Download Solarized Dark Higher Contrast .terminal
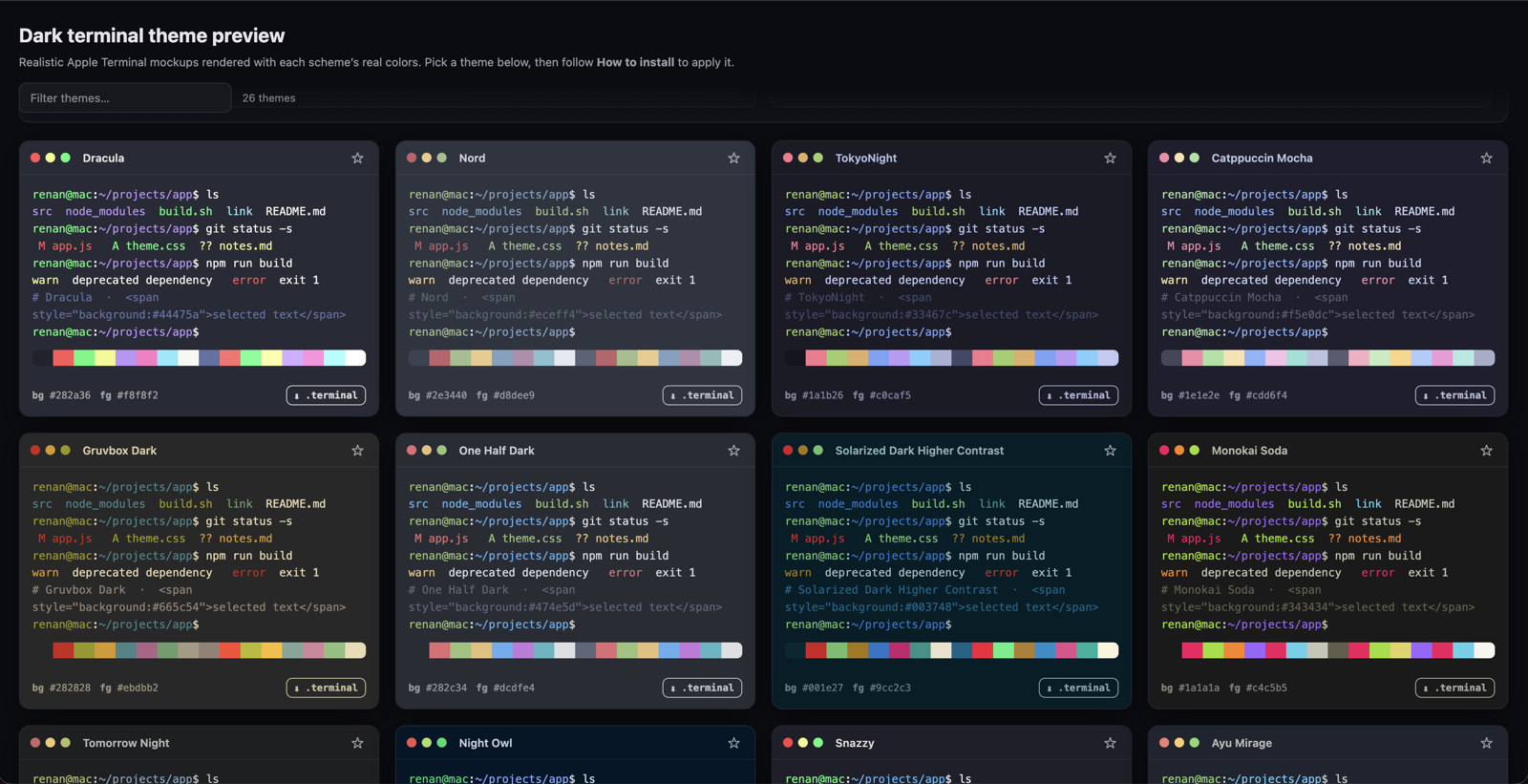Viewport: 1528px width, 784px height. 1078,688
